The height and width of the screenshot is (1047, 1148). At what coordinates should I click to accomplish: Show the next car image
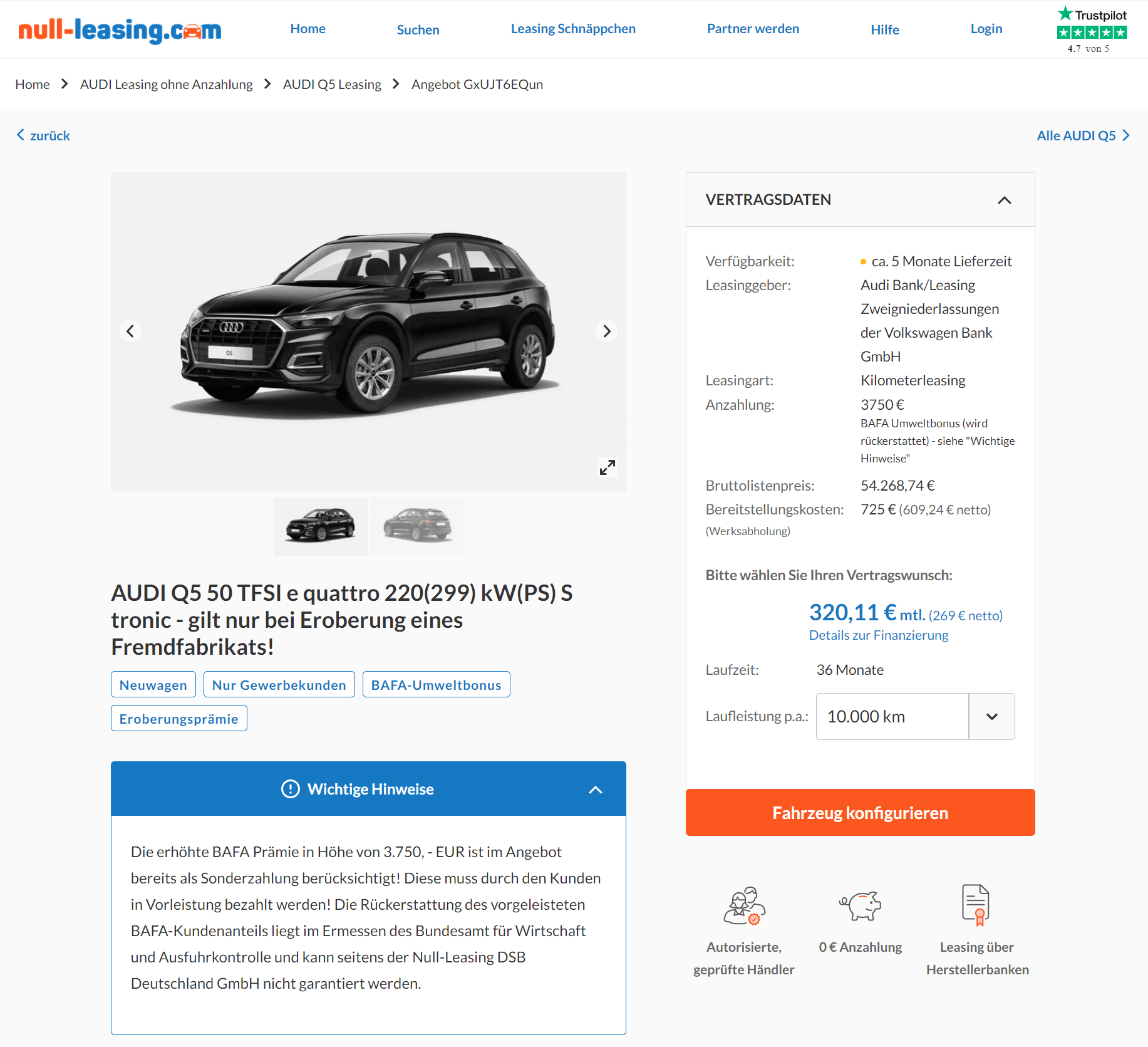pos(606,331)
